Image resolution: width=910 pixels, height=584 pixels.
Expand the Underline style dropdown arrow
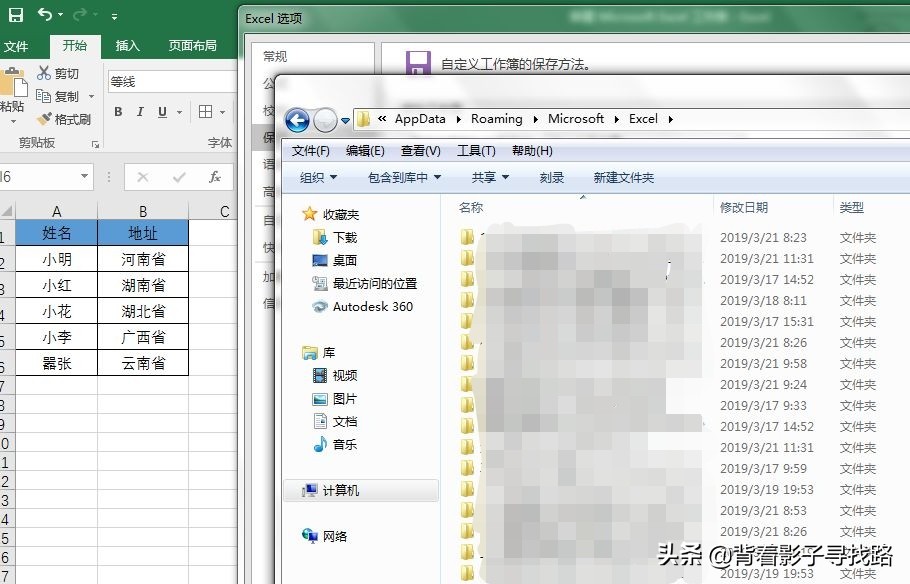179,113
